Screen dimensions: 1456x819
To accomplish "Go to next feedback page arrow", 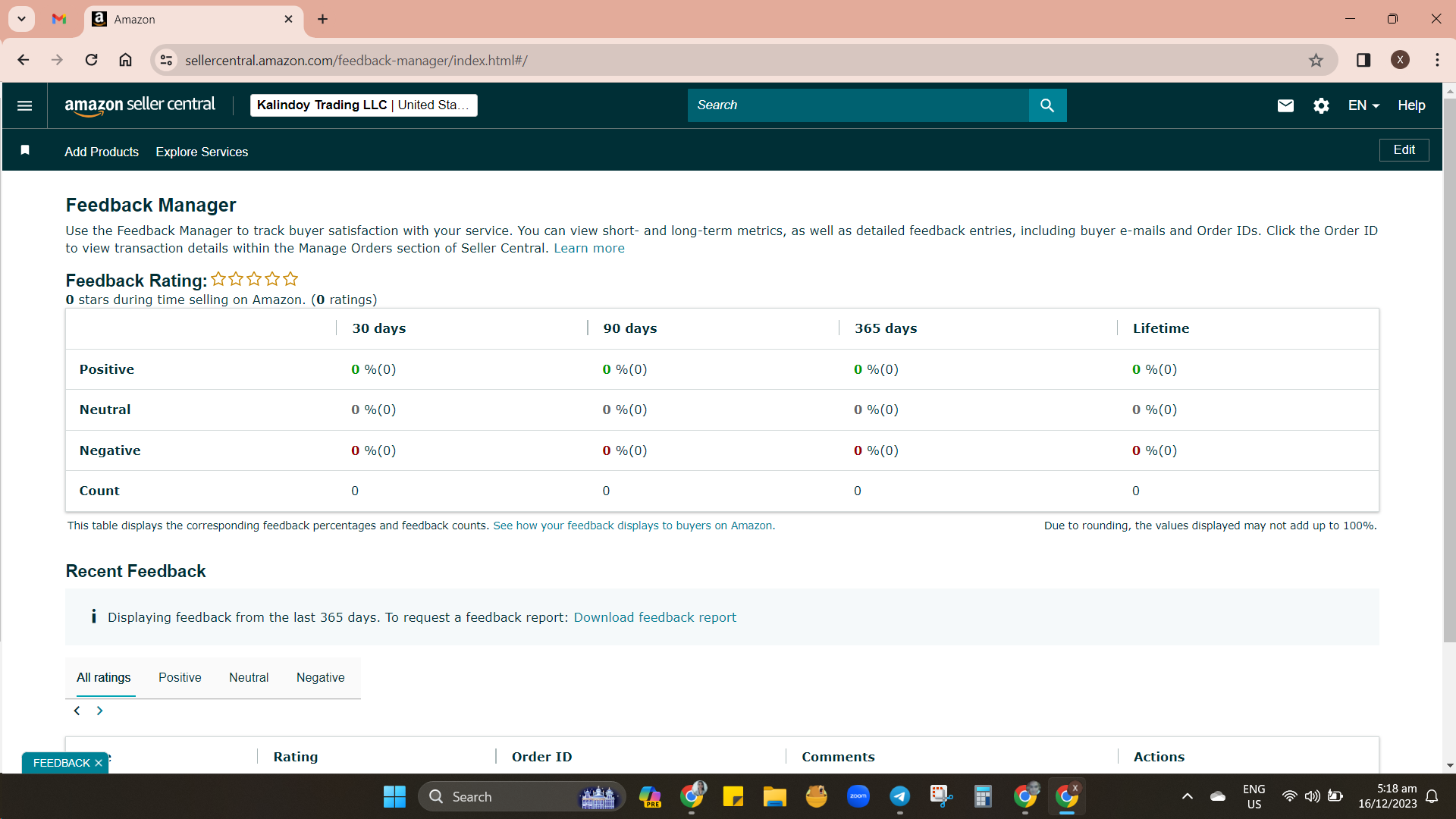I will 99,711.
